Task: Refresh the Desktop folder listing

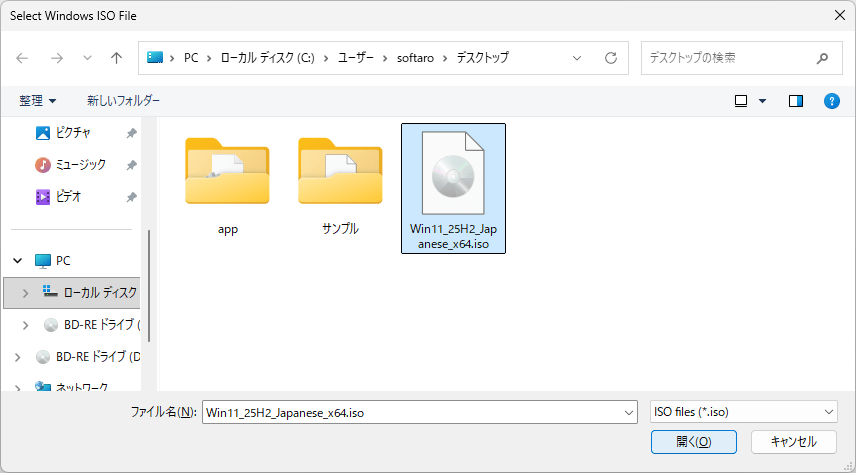Action: [x=610, y=58]
